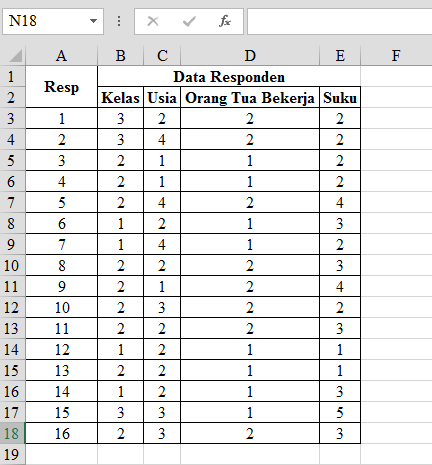Select column F header
This screenshot has height=465, width=432.
[396, 55]
